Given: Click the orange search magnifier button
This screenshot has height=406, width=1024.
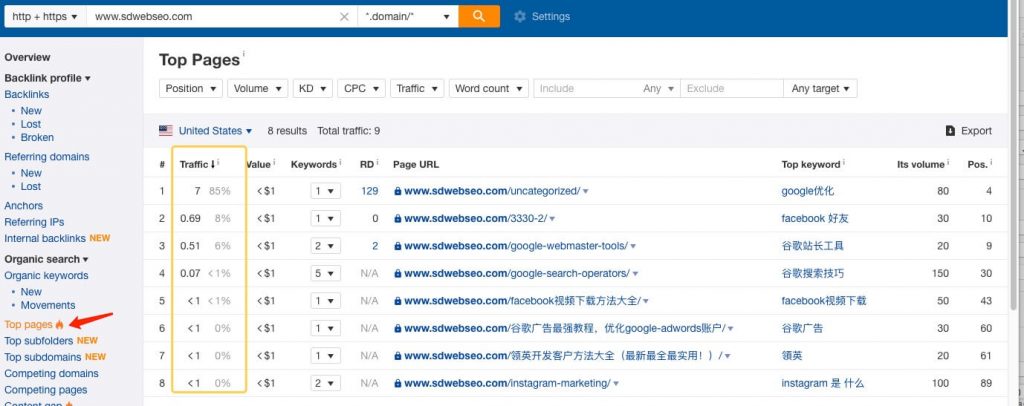Looking at the screenshot, I should [x=479, y=16].
